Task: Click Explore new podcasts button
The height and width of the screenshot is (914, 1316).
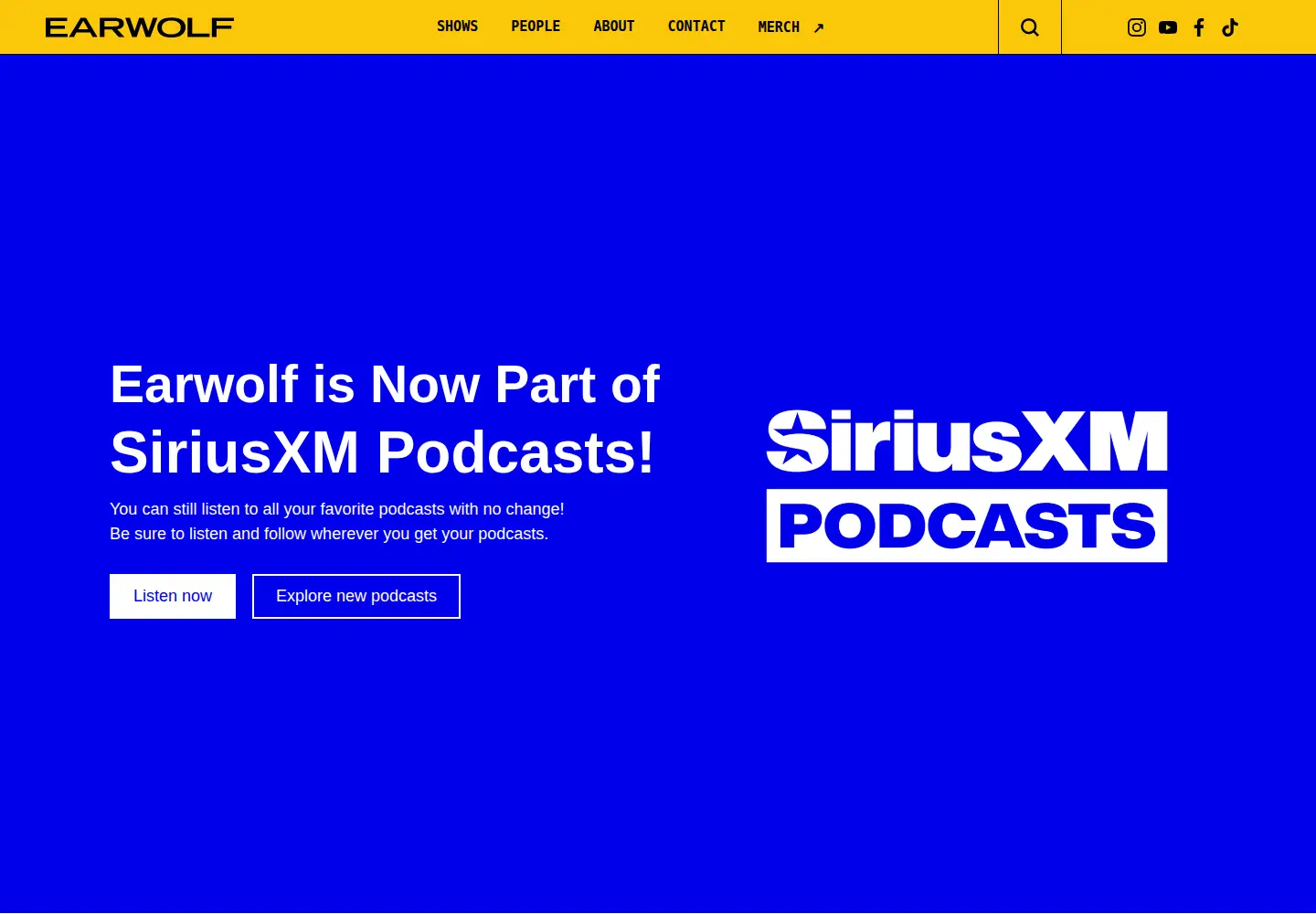Action: [356, 596]
